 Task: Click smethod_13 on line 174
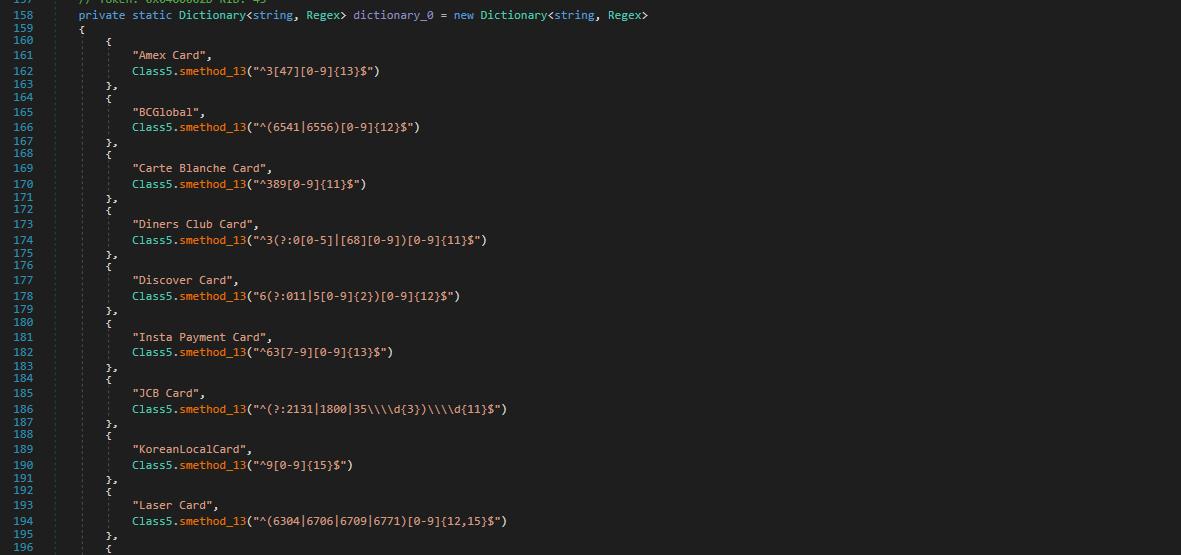[x=212, y=240]
